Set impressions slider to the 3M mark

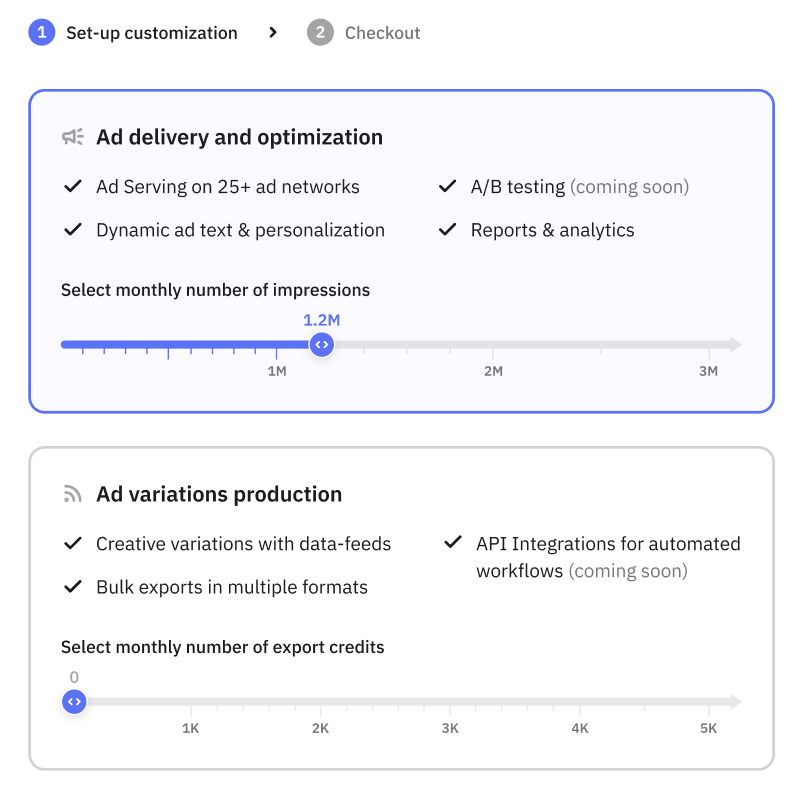point(709,345)
